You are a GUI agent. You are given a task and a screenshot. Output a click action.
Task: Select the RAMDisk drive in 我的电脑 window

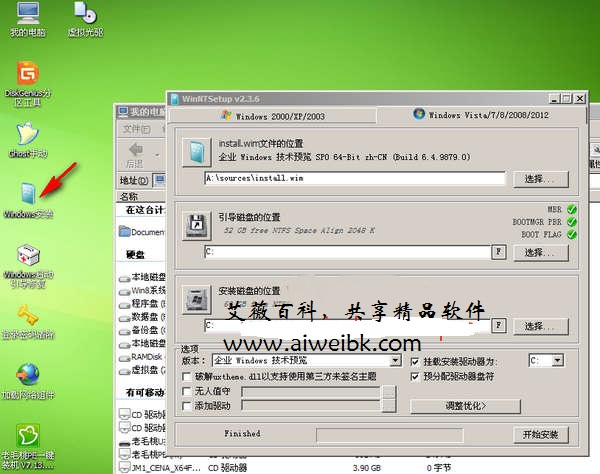(x=142, y=357)
